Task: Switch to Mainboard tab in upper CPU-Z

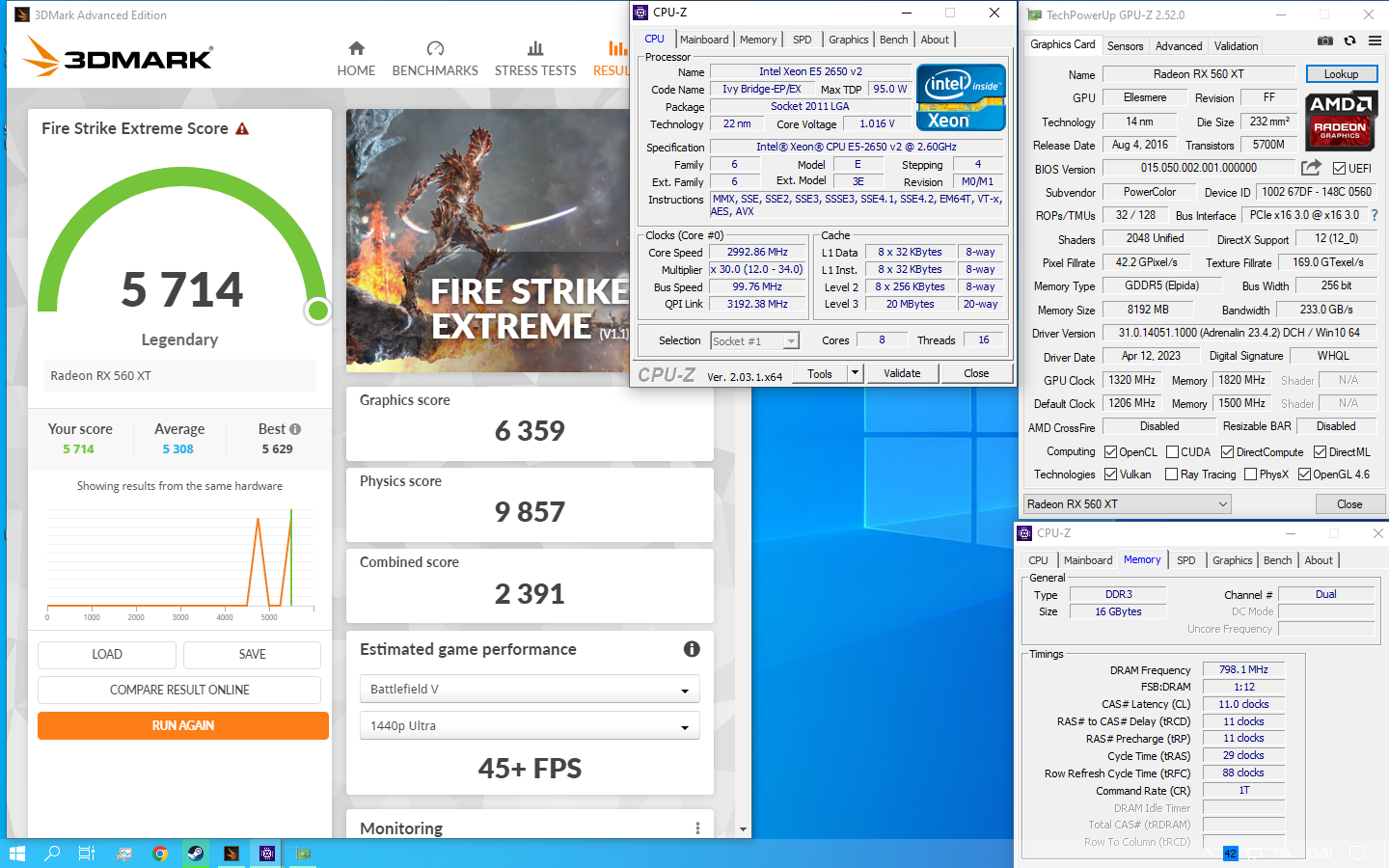Action: 704,40
